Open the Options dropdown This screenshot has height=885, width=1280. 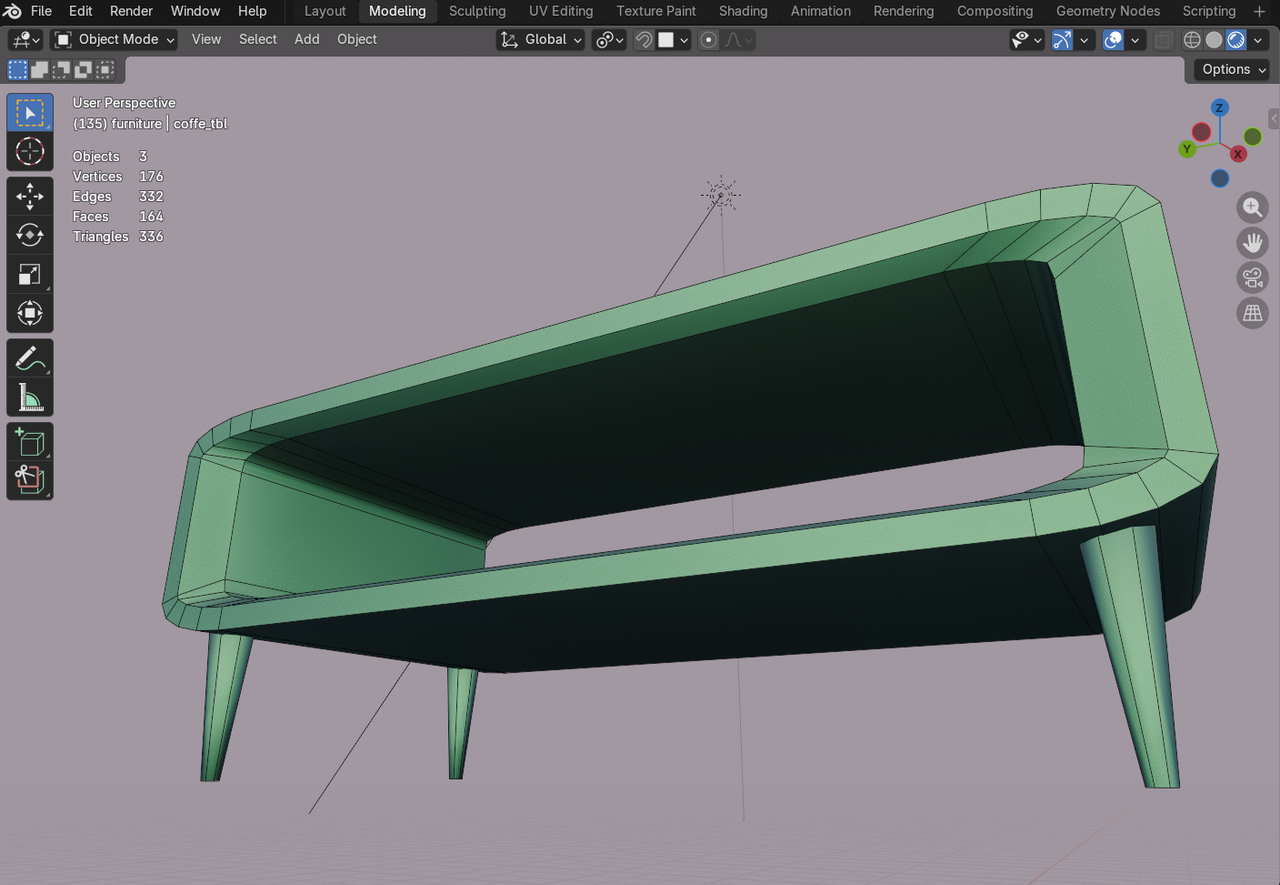tap(1231, 69)
